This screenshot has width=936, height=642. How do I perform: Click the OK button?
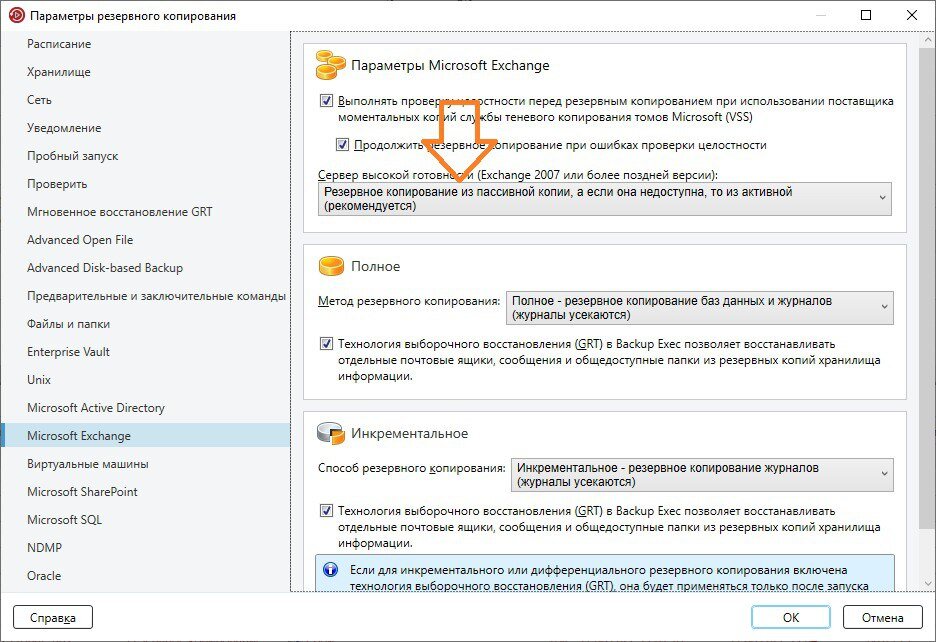[x=790, y=617]
